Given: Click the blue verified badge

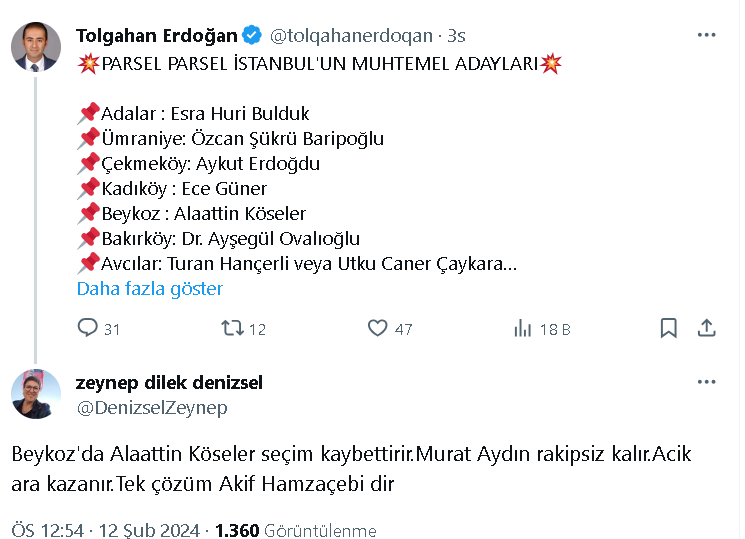Looking at the screenshot, I should 252,36.
